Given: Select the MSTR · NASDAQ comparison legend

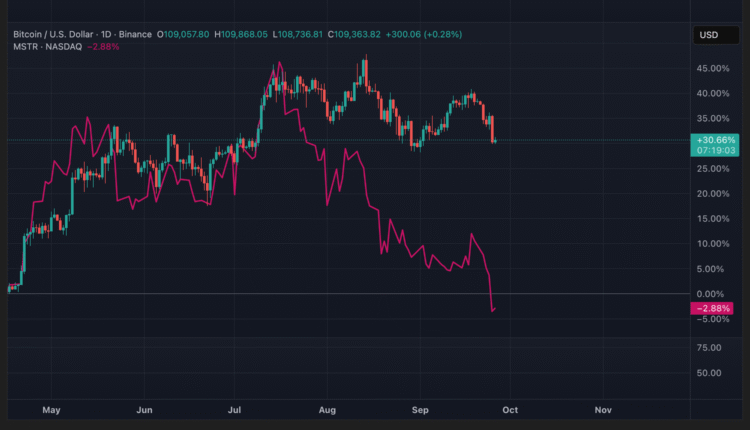Looking at the screenshot, I should pos(47,46).
